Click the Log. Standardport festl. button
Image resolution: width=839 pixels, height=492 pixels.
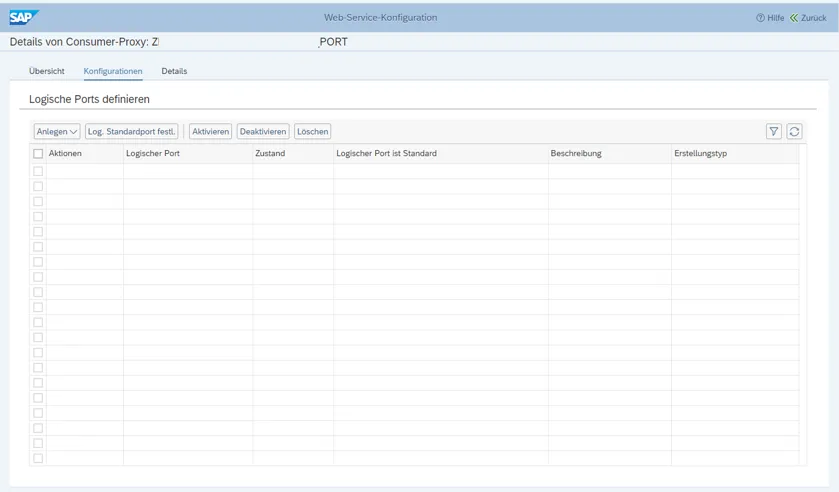[x=131, y=131]
